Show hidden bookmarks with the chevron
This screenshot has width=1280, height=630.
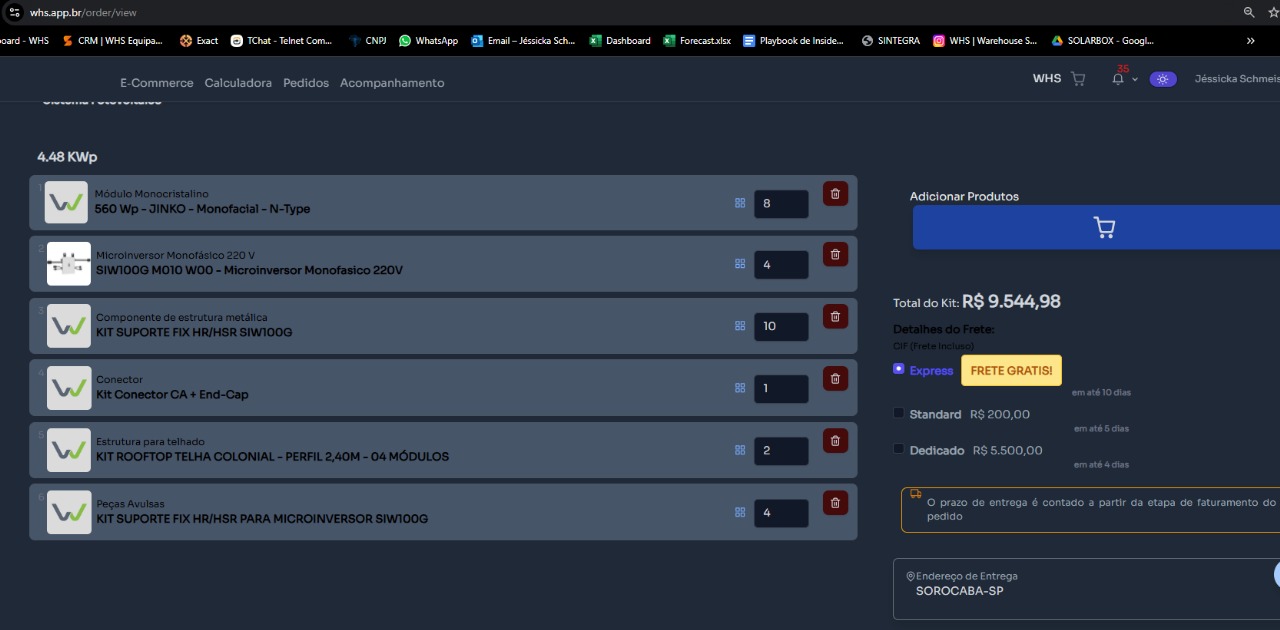click(1250, 41)
